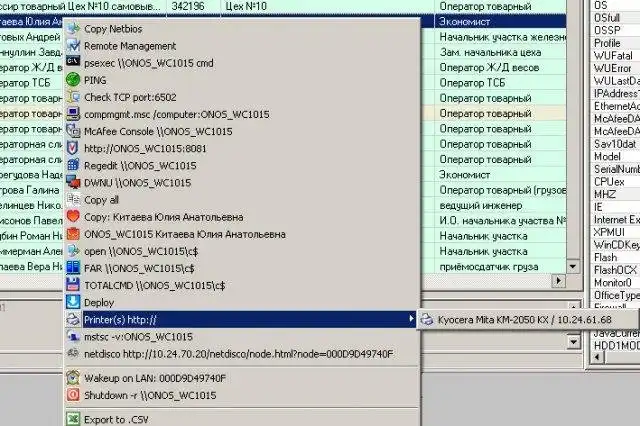Run psexec \\ONOS_WC1015 cmd entry

pos(242,63)
